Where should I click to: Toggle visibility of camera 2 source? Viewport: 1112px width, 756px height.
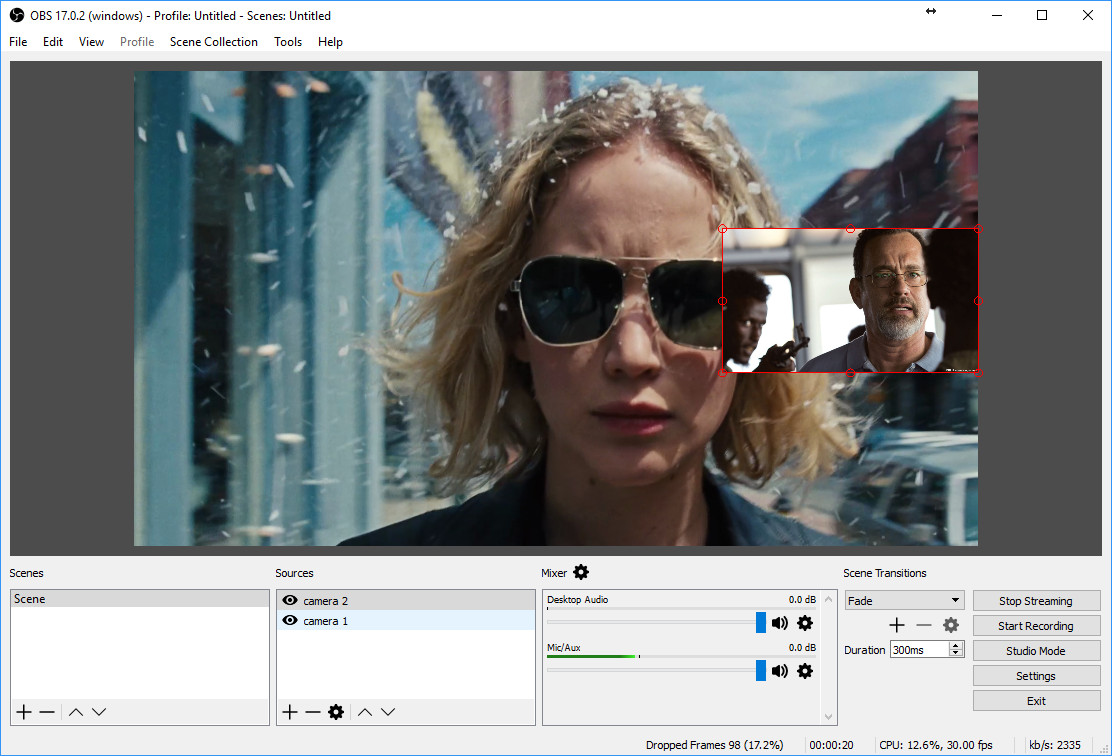[x=290, y=600]
